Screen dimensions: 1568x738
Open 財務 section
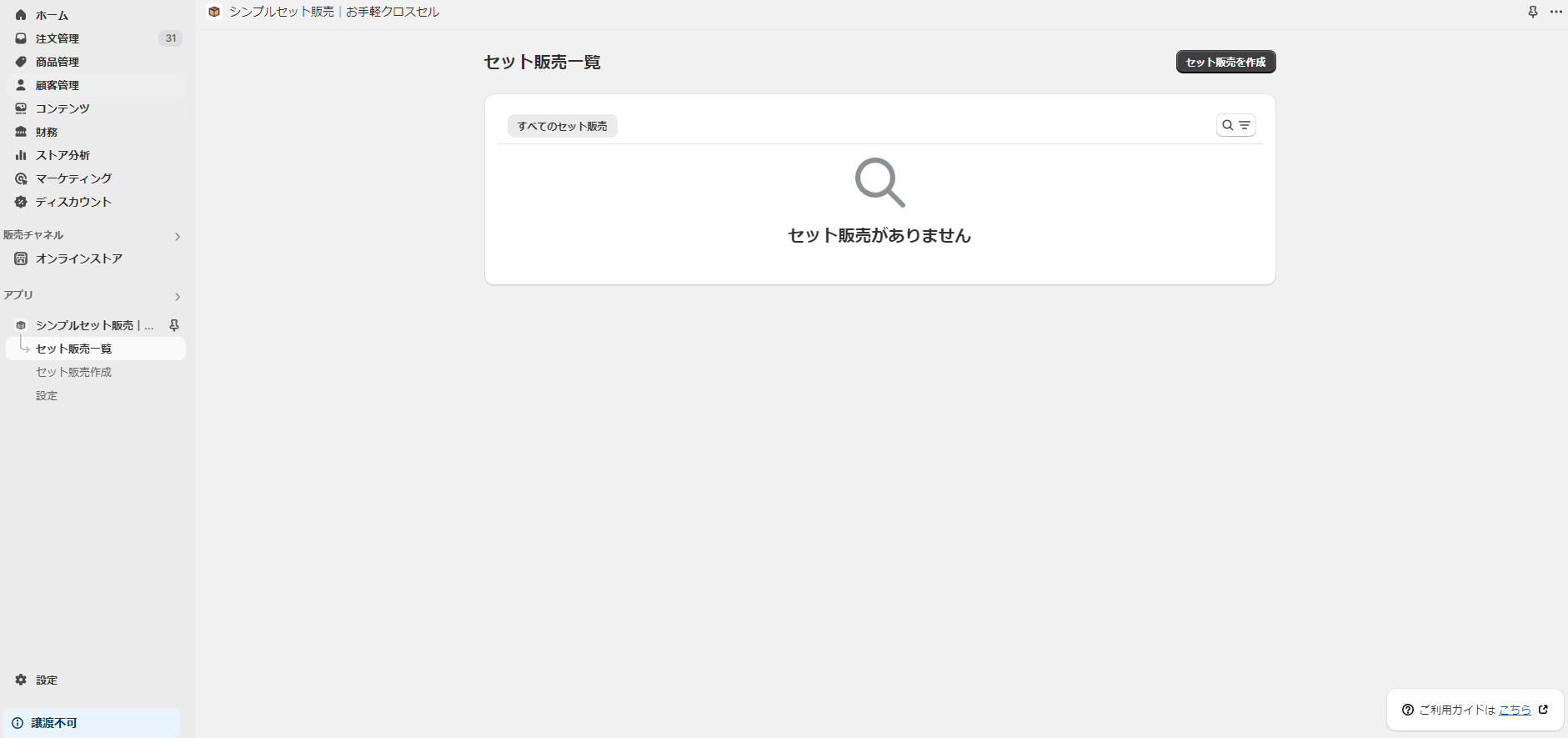tap(95, 132)
